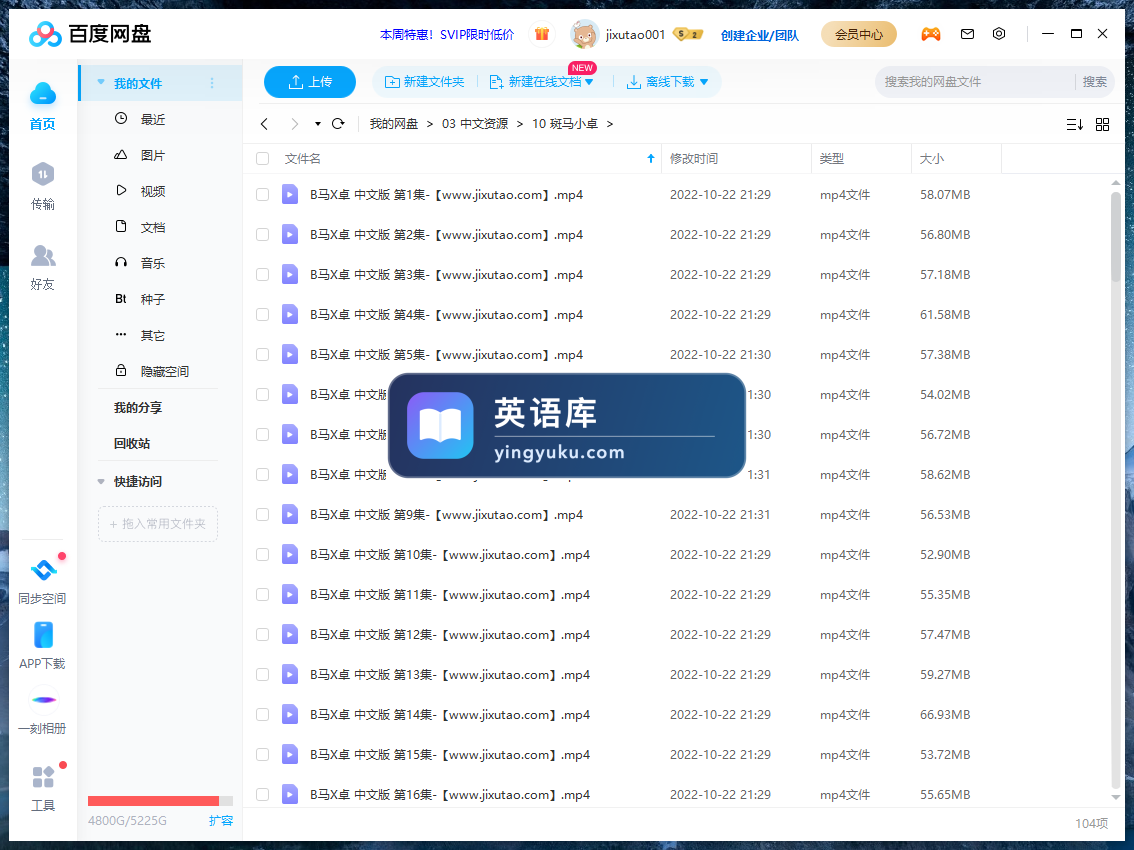Focus the 搜索我的网盘文件 search field
The image size is (1134, 850).
(975, 82)
